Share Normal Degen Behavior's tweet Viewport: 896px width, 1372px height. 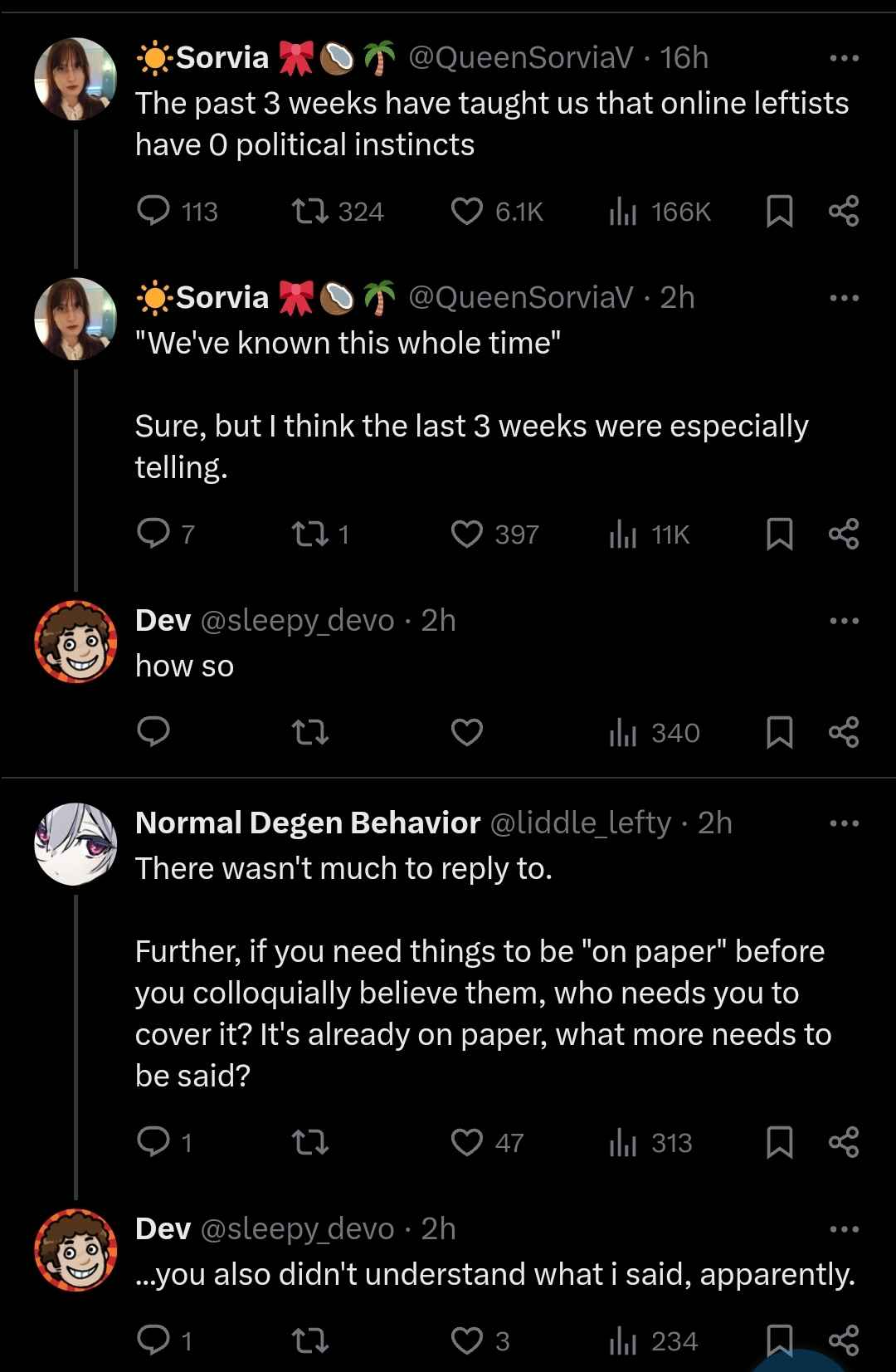click(x=844, y=1142)
